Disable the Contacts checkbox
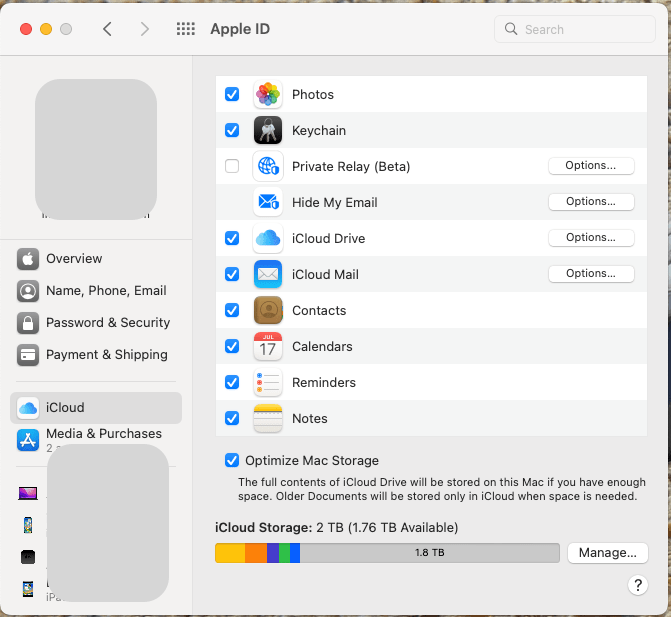The image size is (671, 617). click(232, 310)
